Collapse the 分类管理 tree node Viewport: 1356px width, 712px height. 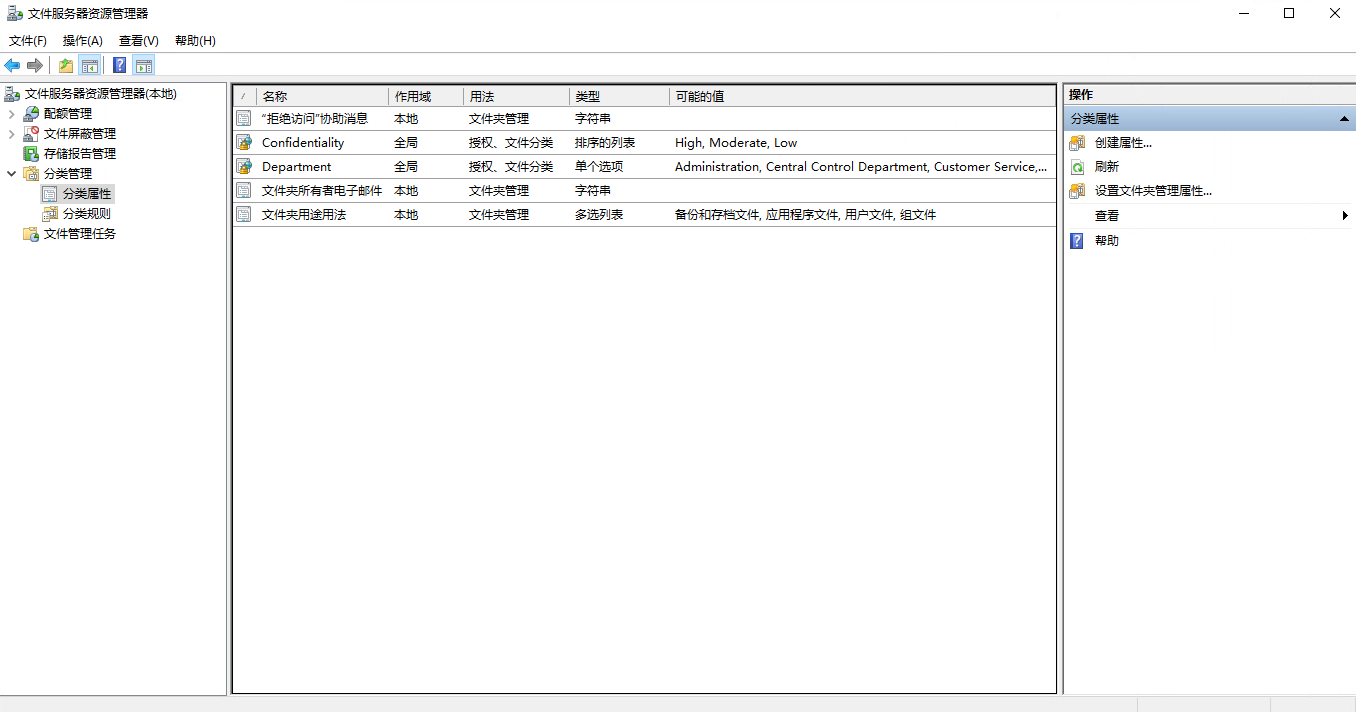pos(11,174)
